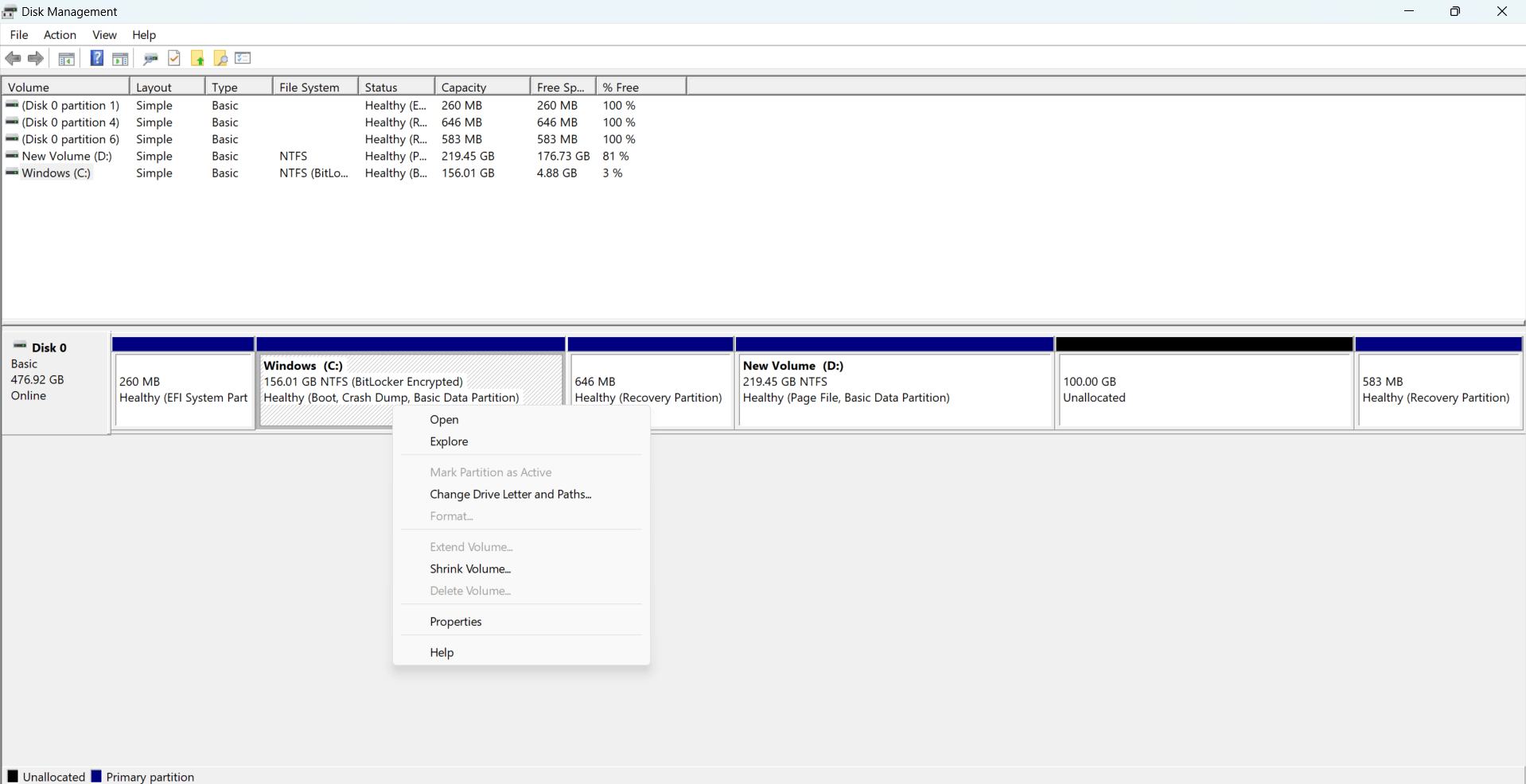This screenshot has width=1526, height=784.
Task: Open the Help menu in the menu bar
Action: [144, 35]
